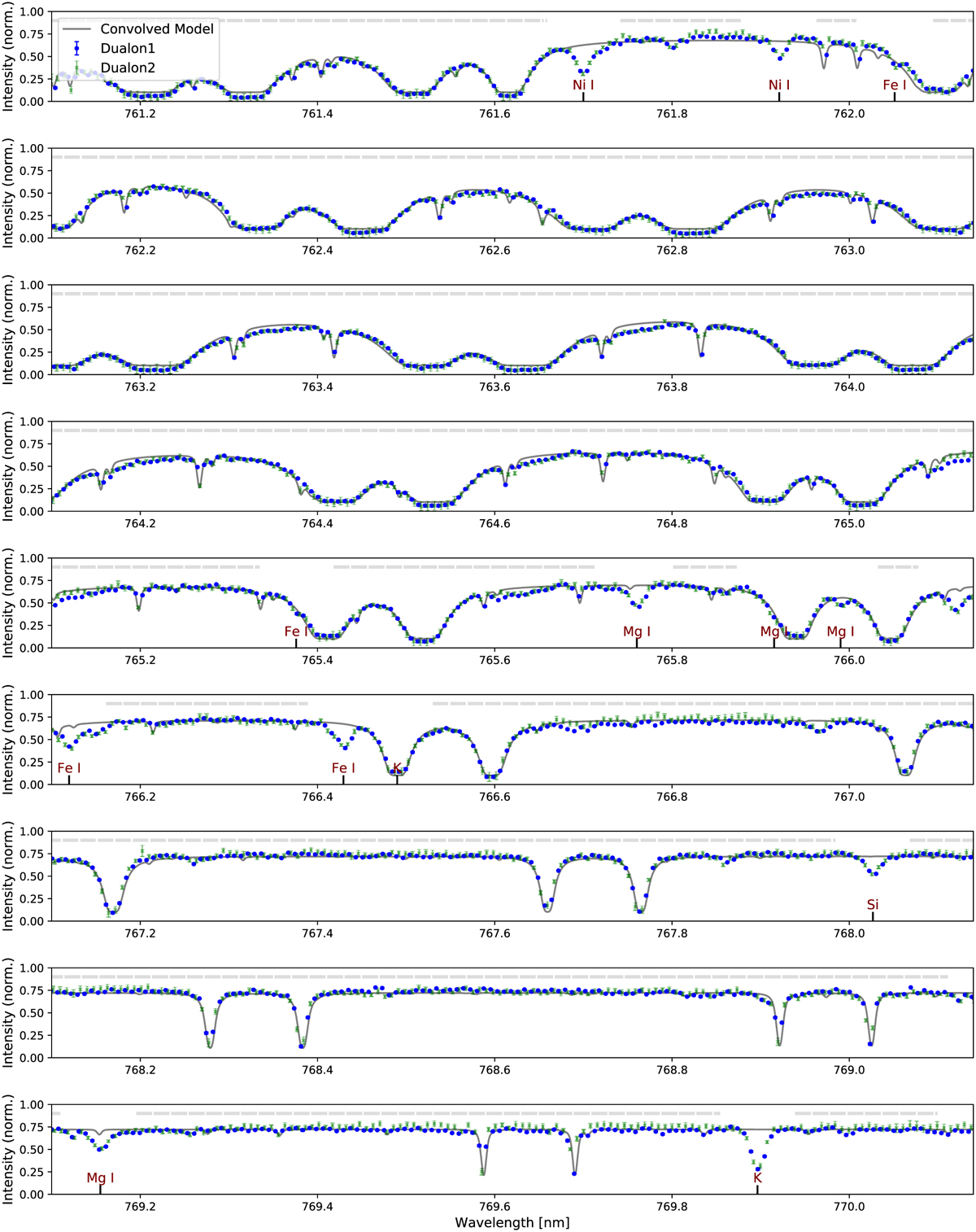Screen dimensions: 976x1232
Task: Click the 764.8 tick label
Action: click(672, 524)
